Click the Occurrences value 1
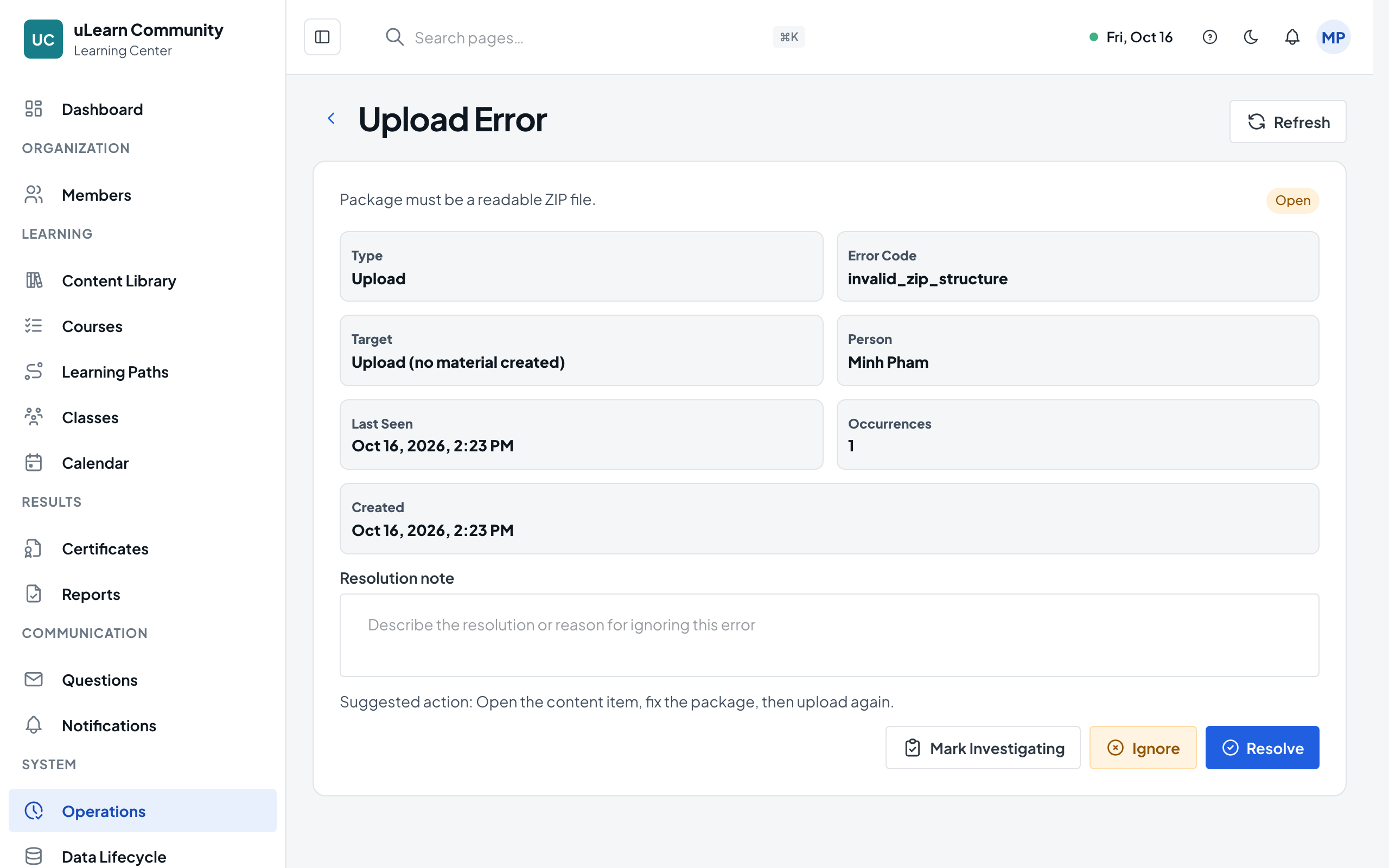The width and height of the screenshot is (1389, 868). [851, 446]
